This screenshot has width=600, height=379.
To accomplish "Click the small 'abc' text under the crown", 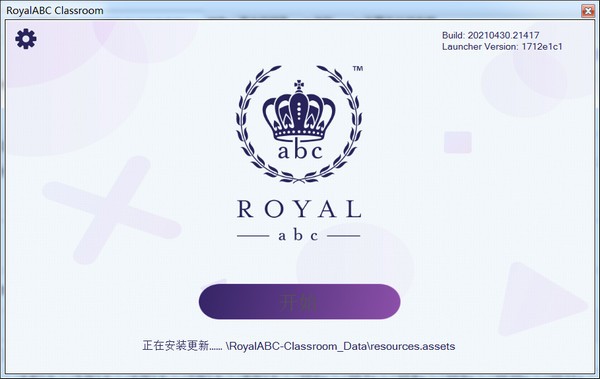I will [300, 151].
